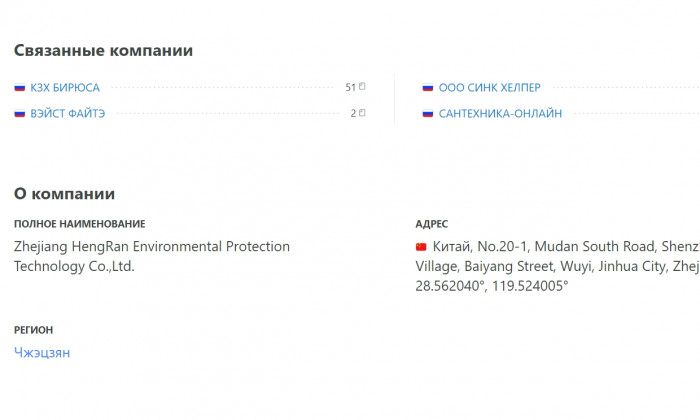Image resolution: width=700 pixels, height=420 pixels.
Task: Click the China flag in the address
Action: coord(421,246)
